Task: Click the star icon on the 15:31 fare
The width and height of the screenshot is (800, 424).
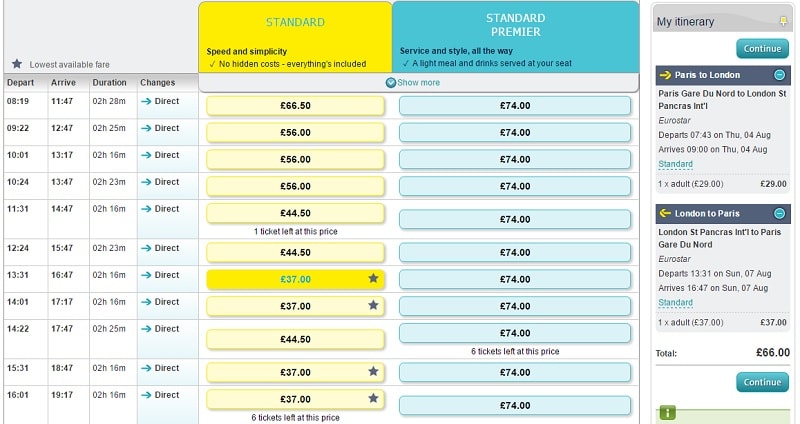Action: point(373,371)
